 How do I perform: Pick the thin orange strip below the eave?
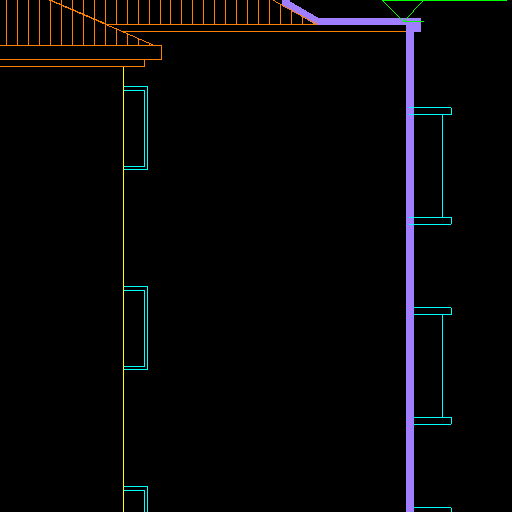pos(72,63)
